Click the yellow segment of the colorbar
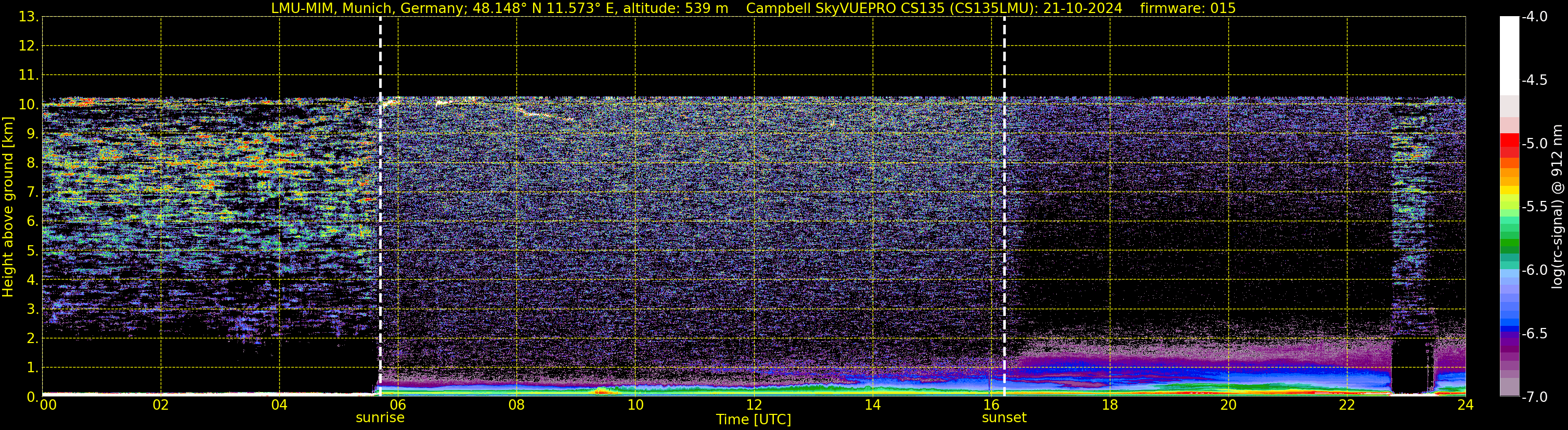This screenshot has width=1568, height=430. coord(1509,191)
